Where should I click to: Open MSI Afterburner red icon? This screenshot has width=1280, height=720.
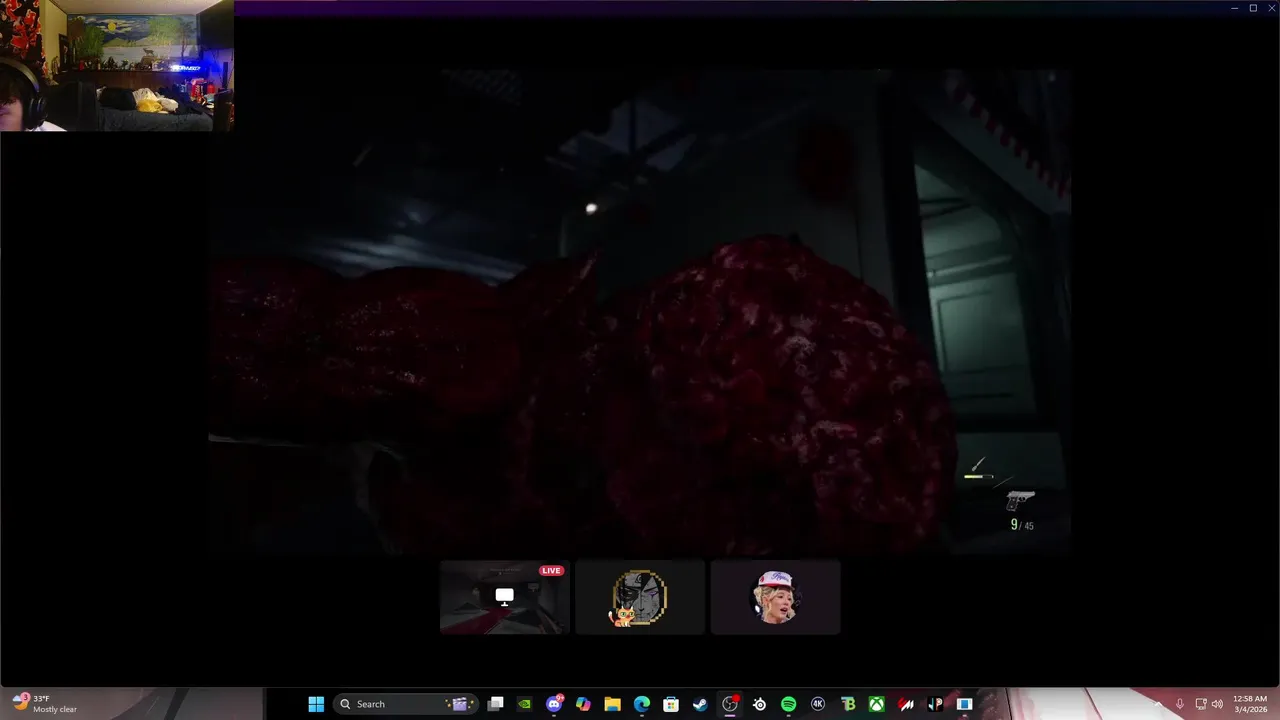click(906, 704)
